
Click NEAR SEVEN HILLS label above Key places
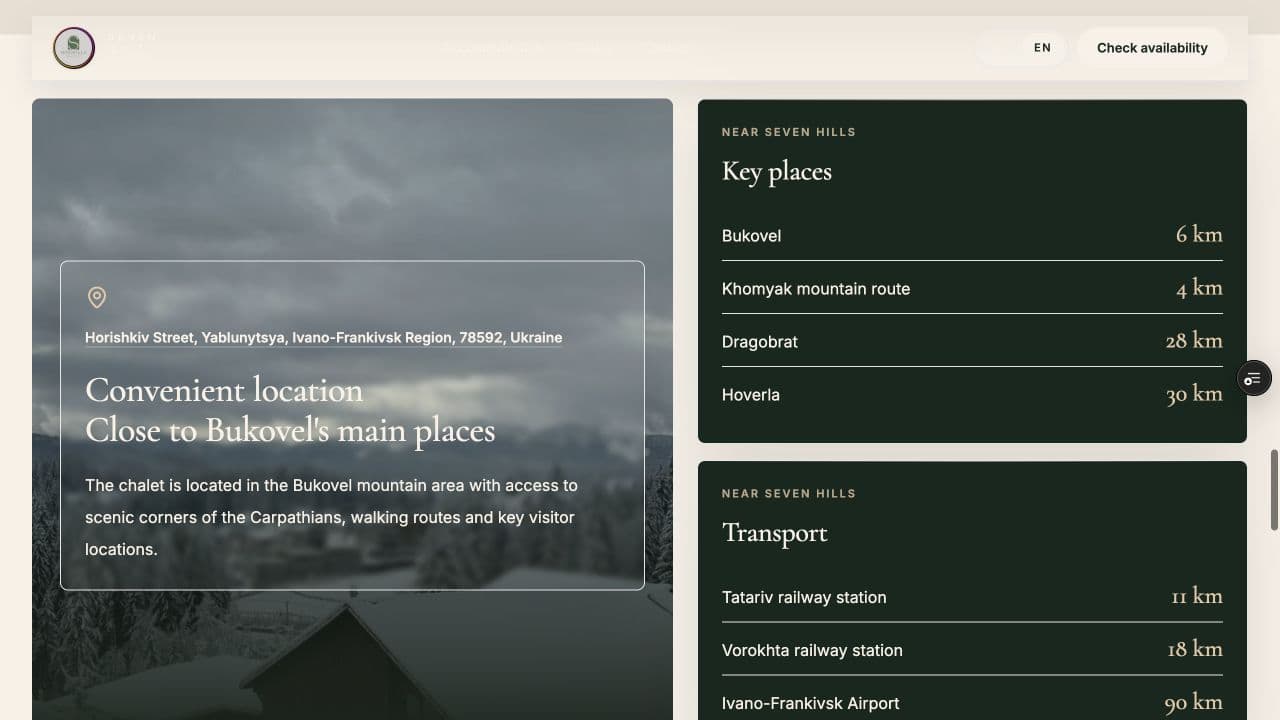(x=789, y=132)
